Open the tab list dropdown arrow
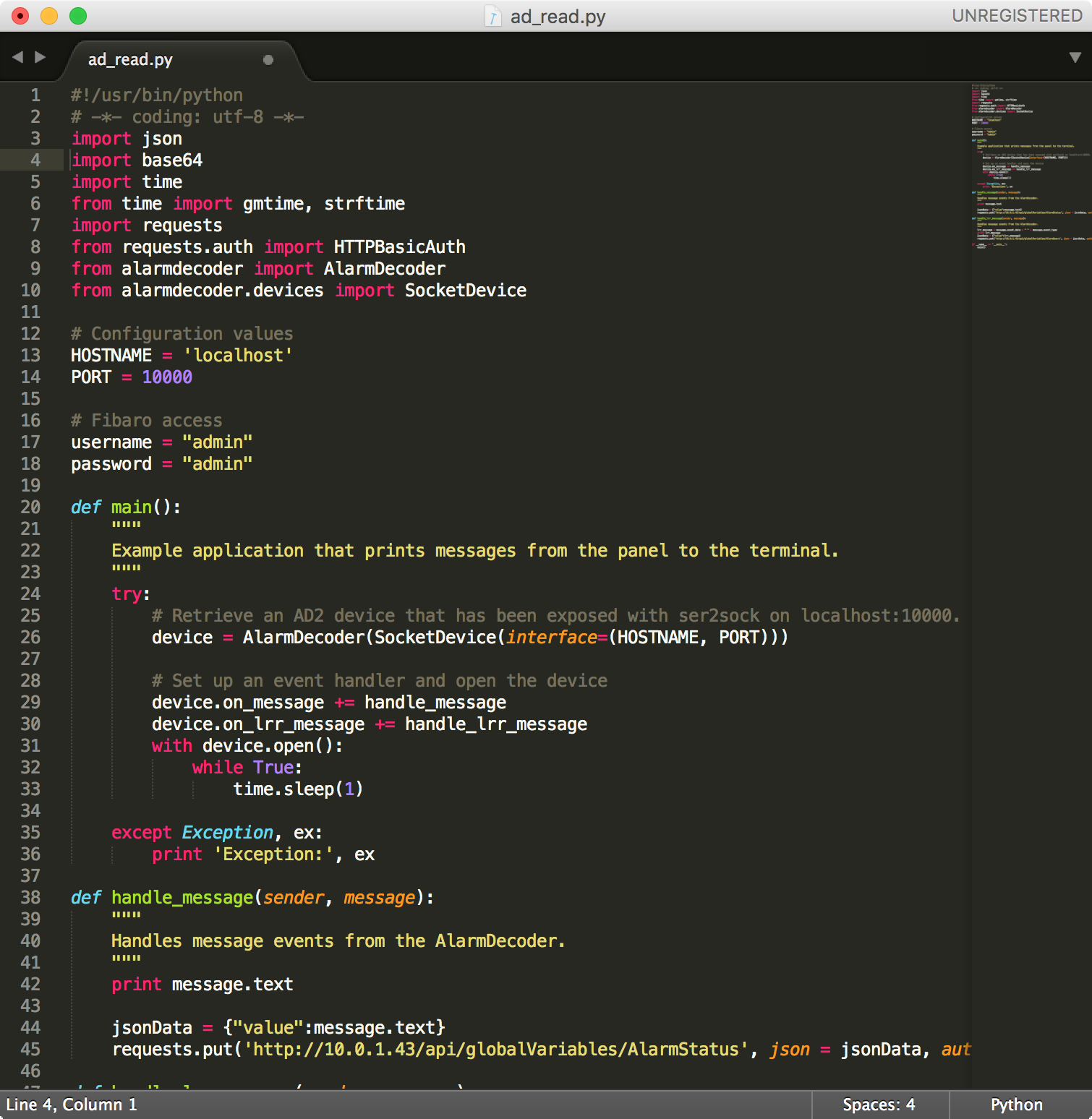The height and width of the screenshot is (1119, 1092). click(1075, 58)
